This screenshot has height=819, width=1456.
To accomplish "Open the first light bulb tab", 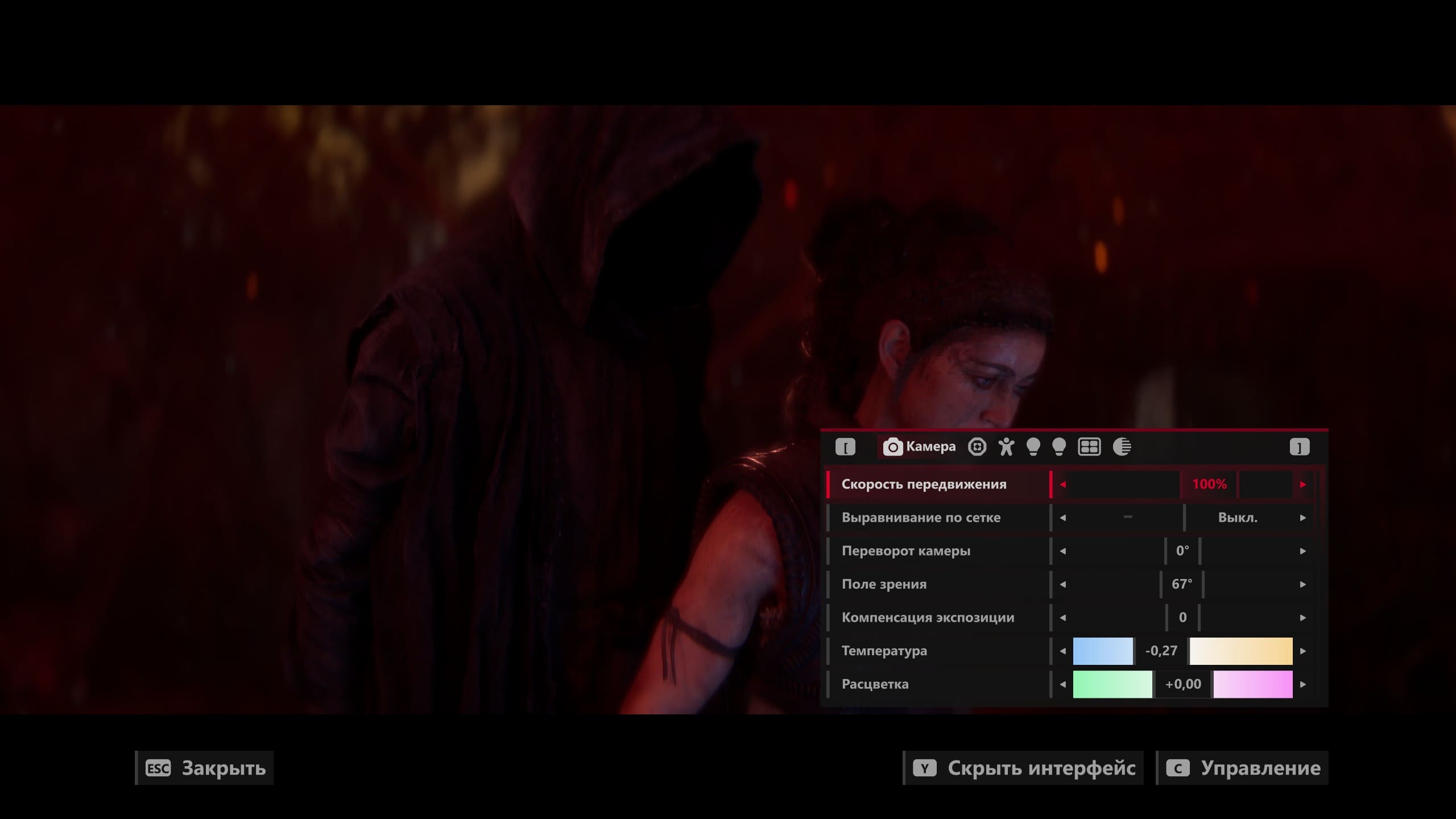I will click(x=1033, y=447).
